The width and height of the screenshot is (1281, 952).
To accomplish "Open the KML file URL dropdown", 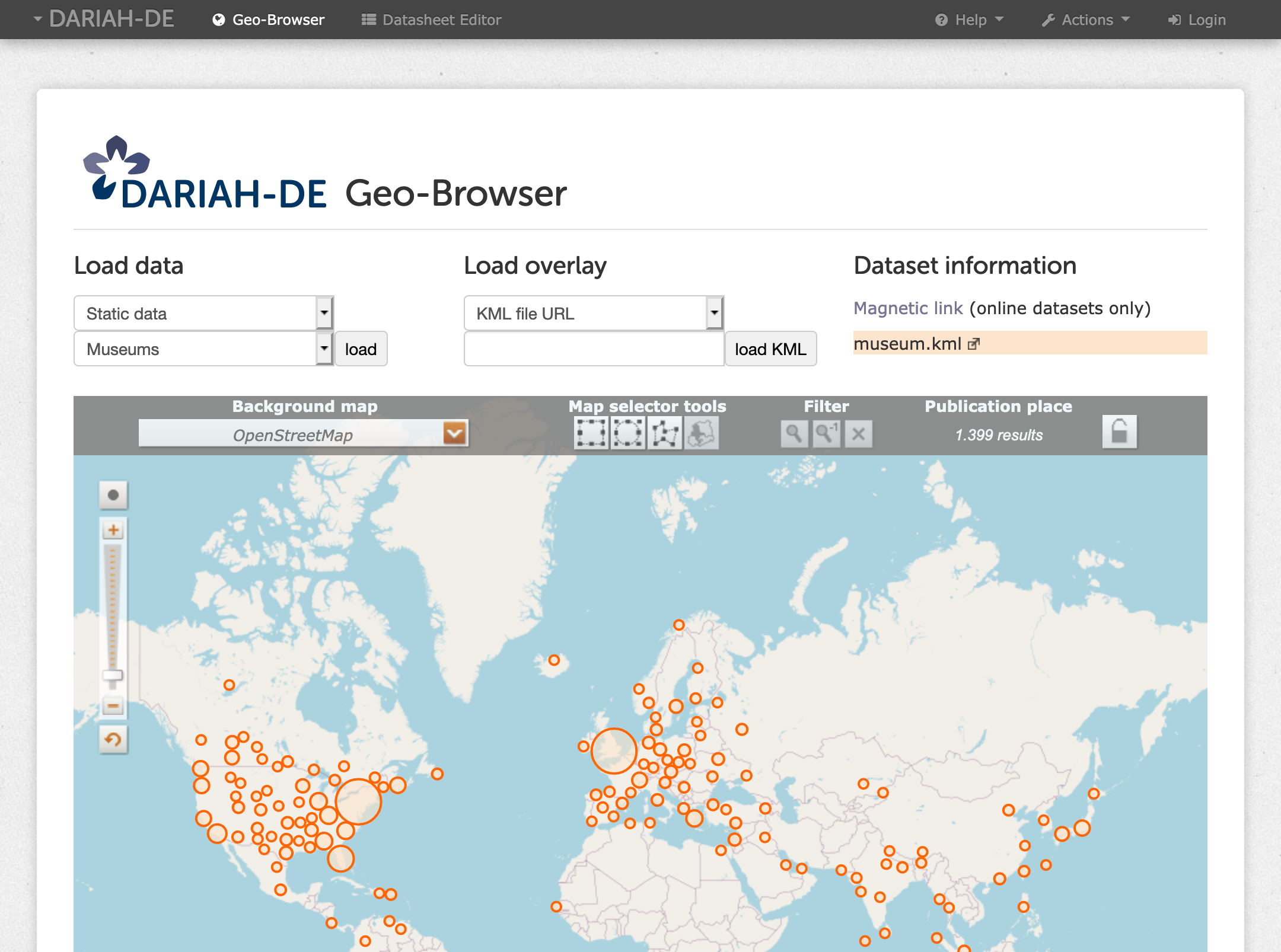I will point(594,313).
